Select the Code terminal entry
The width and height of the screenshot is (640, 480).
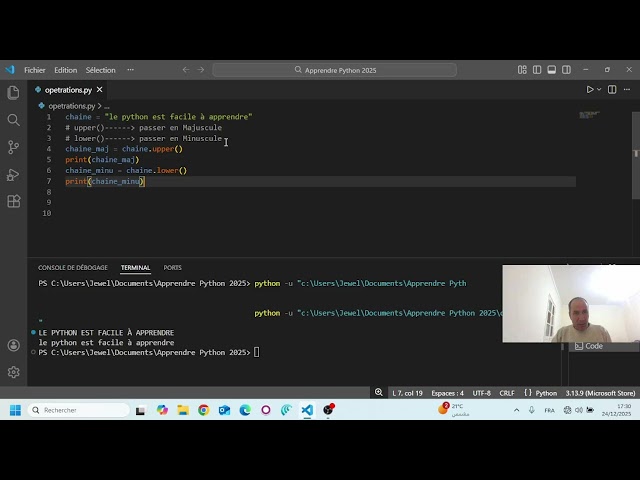[x=604, y=347]
